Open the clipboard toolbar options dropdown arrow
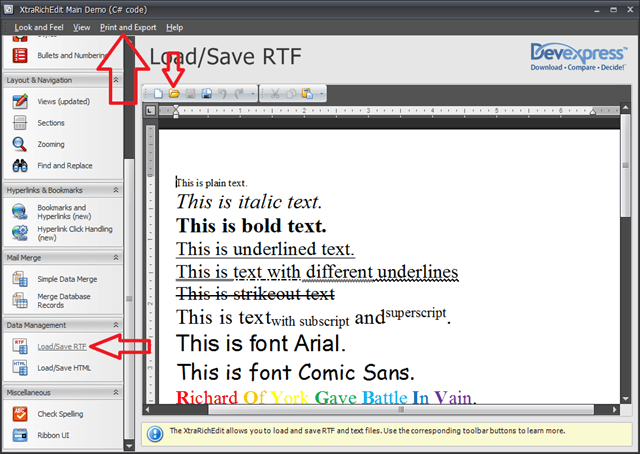Screen dimensions: 640x454 point(322,94)
